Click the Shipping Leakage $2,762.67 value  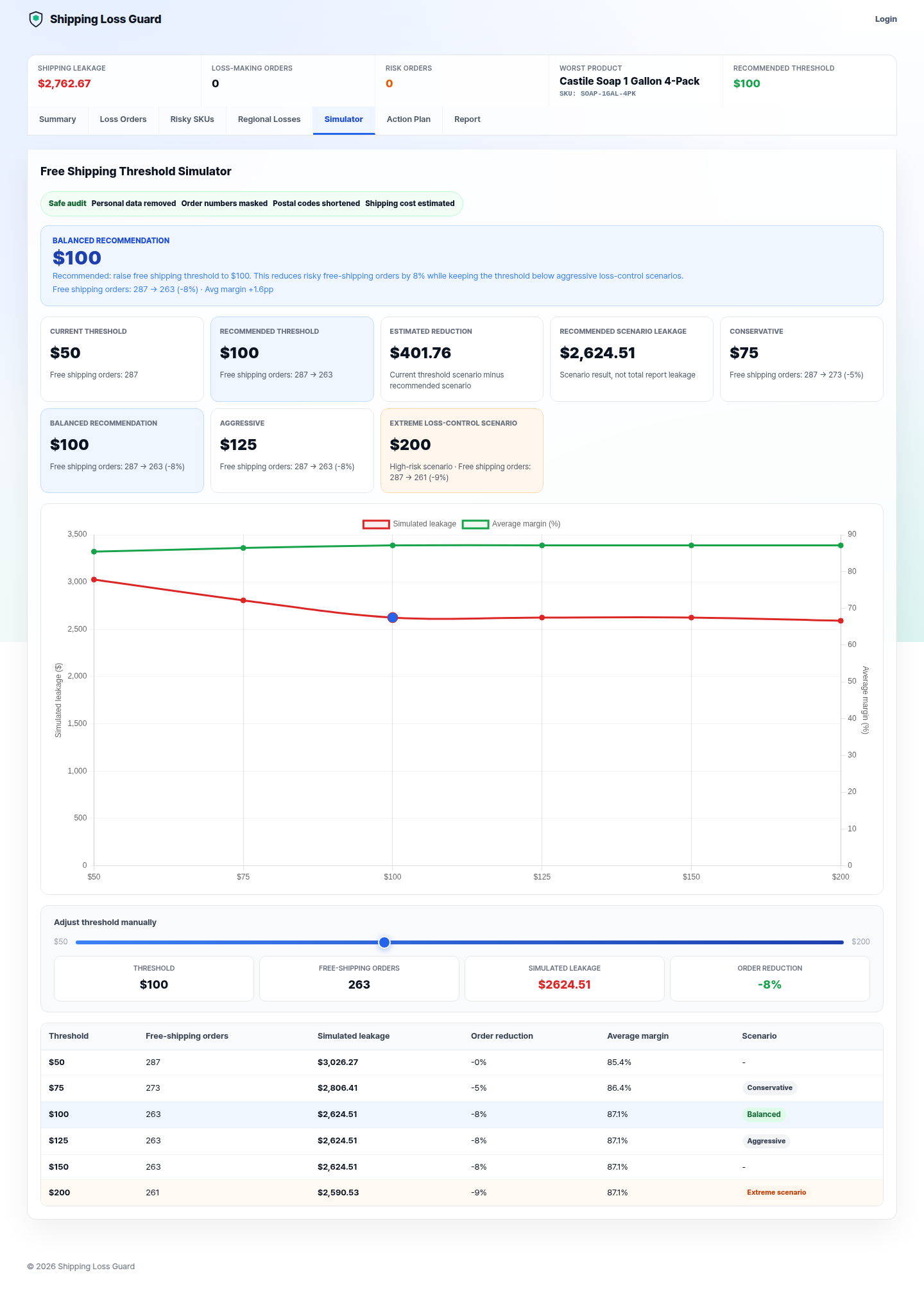coord(64,83)
